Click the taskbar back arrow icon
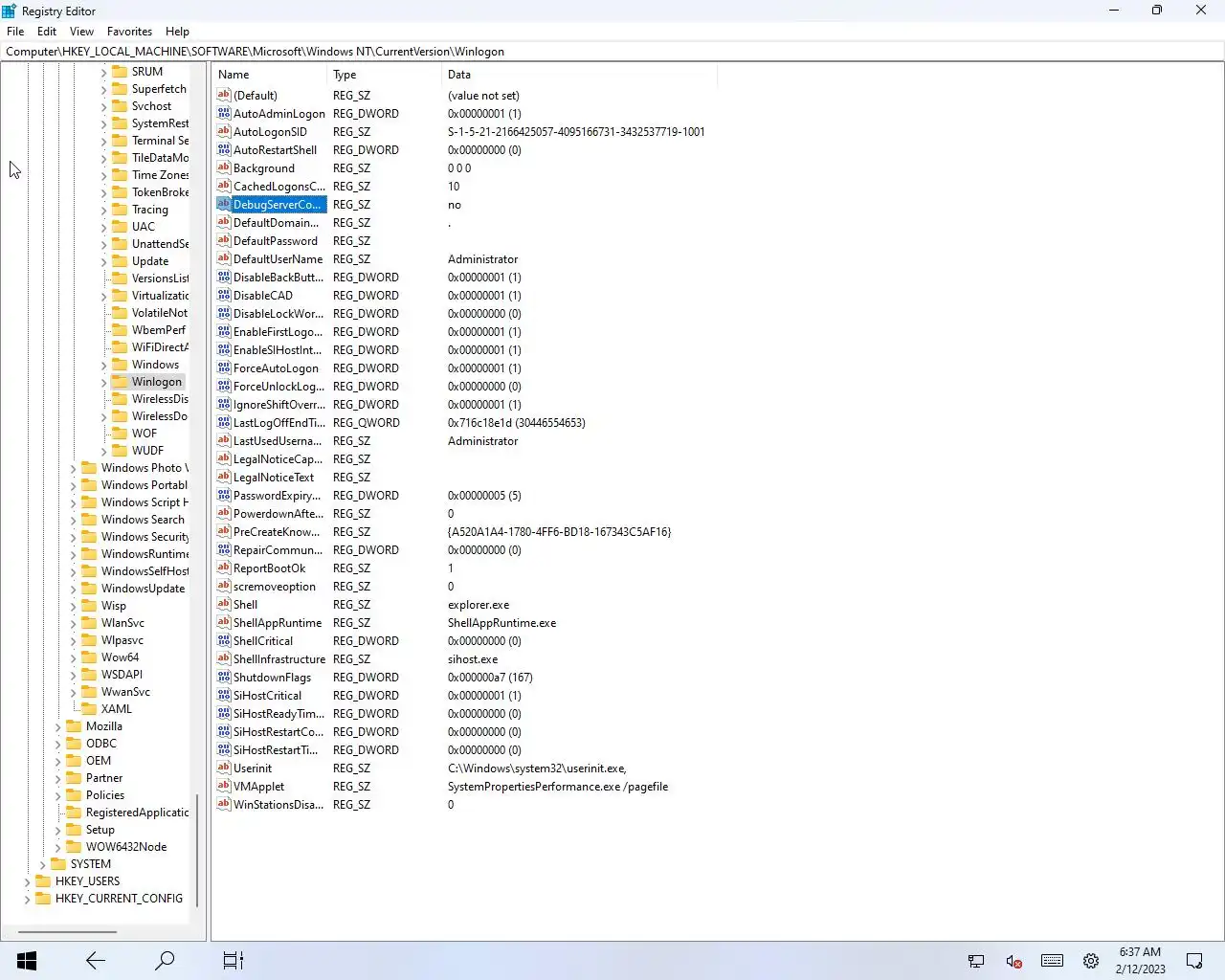The width and height of the screenshot is (1225, 980). click(x=96, y=960)
